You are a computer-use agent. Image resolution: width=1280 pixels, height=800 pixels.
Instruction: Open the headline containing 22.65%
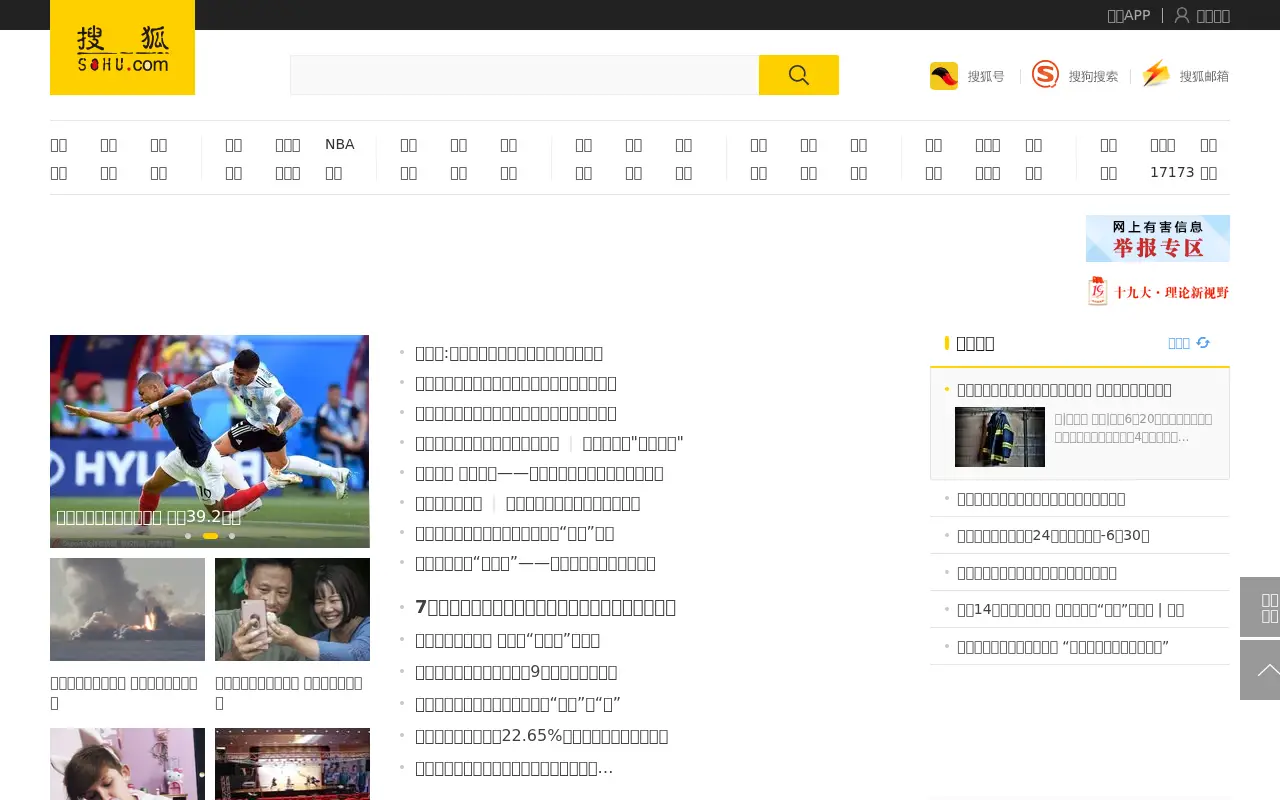[542, 736]
